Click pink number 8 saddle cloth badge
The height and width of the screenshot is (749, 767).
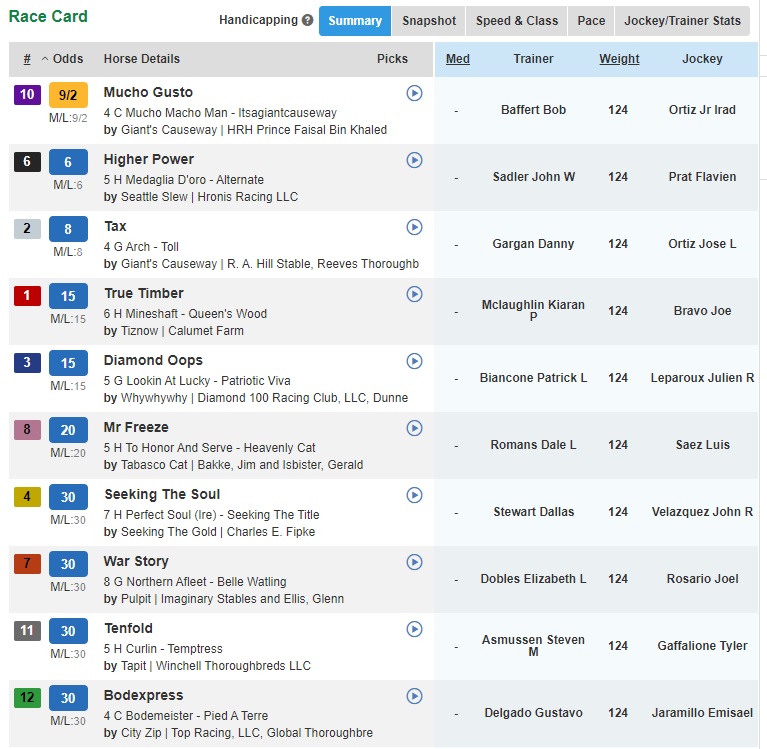tap(27, 430)
